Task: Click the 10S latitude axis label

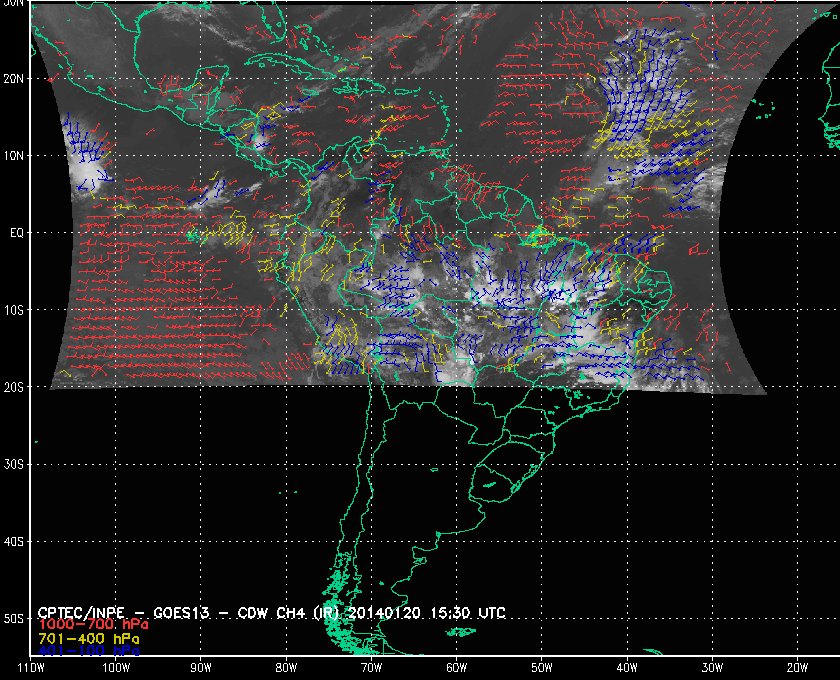Action: 14,310
